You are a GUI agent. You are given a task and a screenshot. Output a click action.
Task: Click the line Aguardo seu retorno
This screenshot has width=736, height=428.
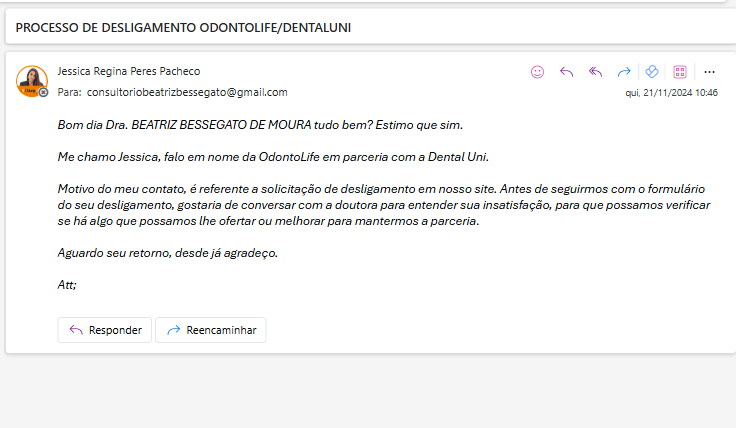[167, 253]
